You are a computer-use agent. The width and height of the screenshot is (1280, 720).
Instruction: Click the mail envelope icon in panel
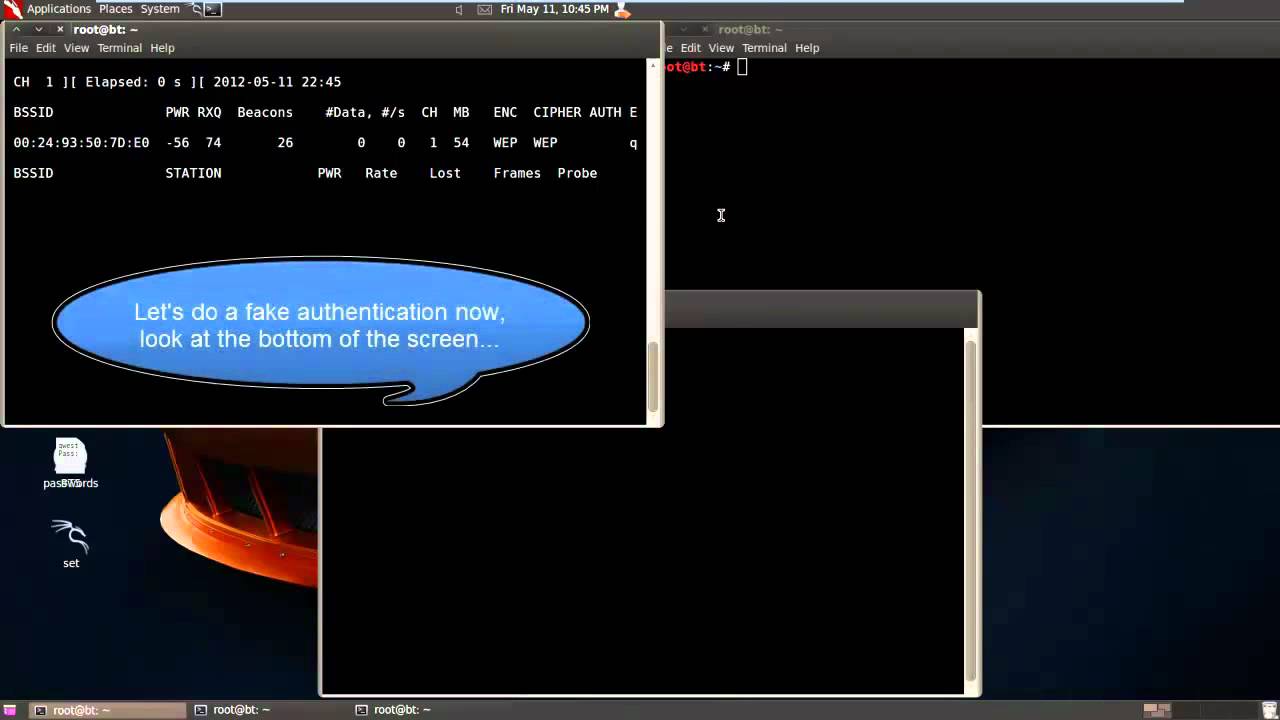point(485,9)
